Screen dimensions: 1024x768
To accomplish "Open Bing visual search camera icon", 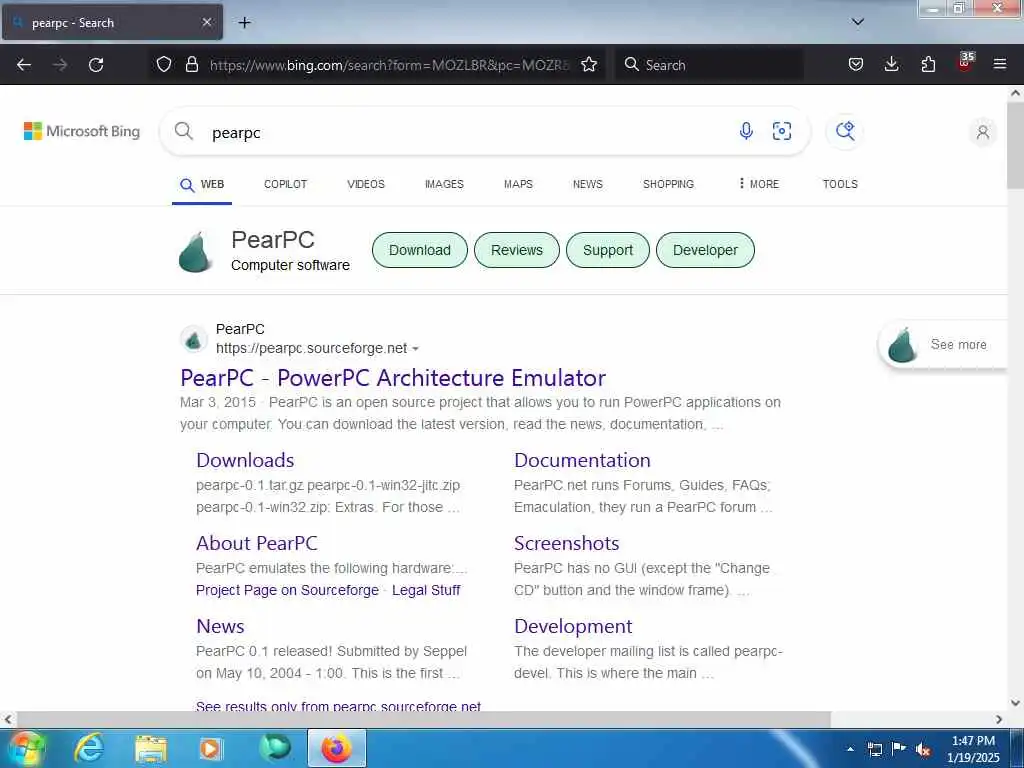I will click(x=782, y=131).
